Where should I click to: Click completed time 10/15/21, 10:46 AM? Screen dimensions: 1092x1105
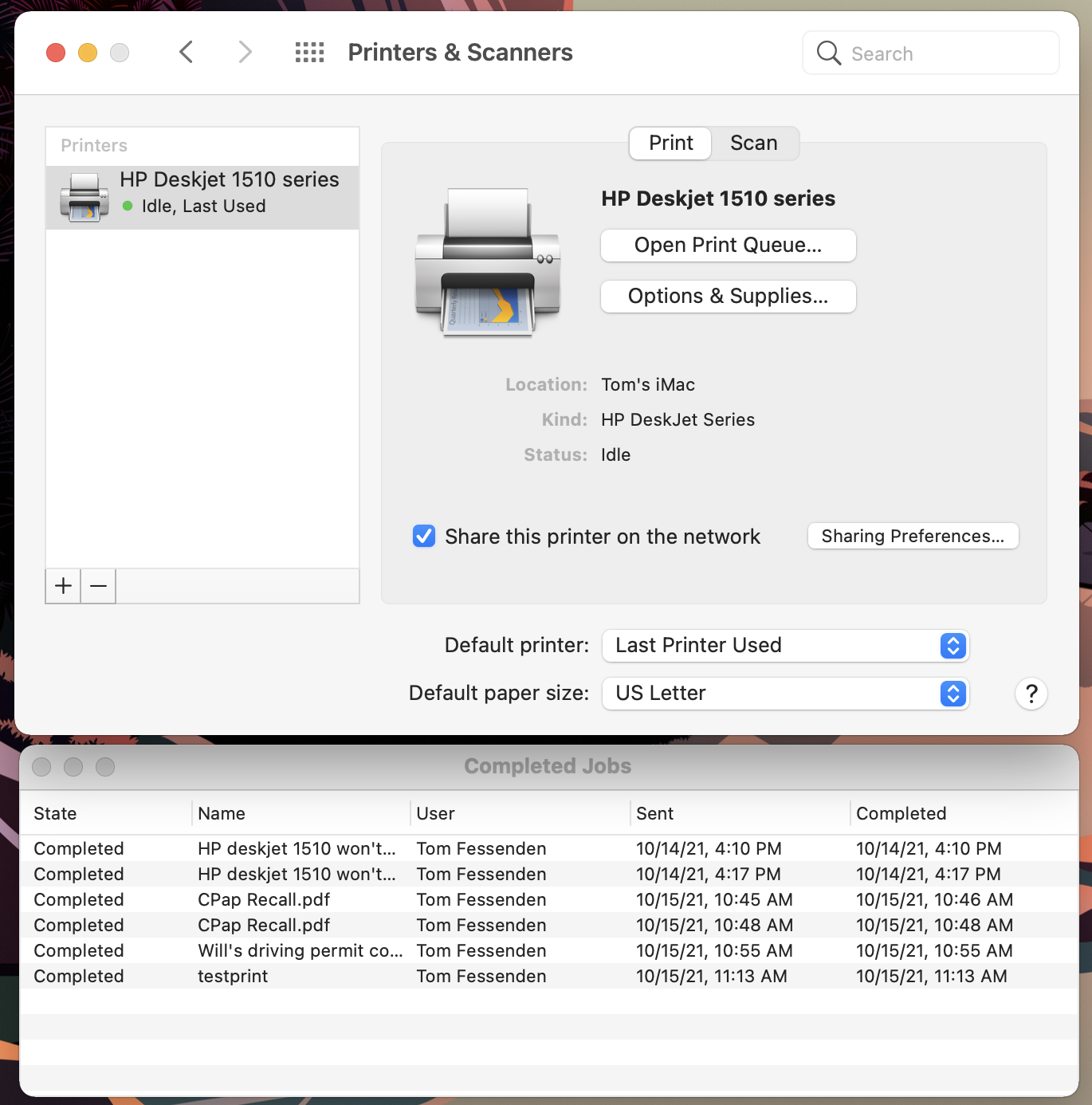click(934, 900)
